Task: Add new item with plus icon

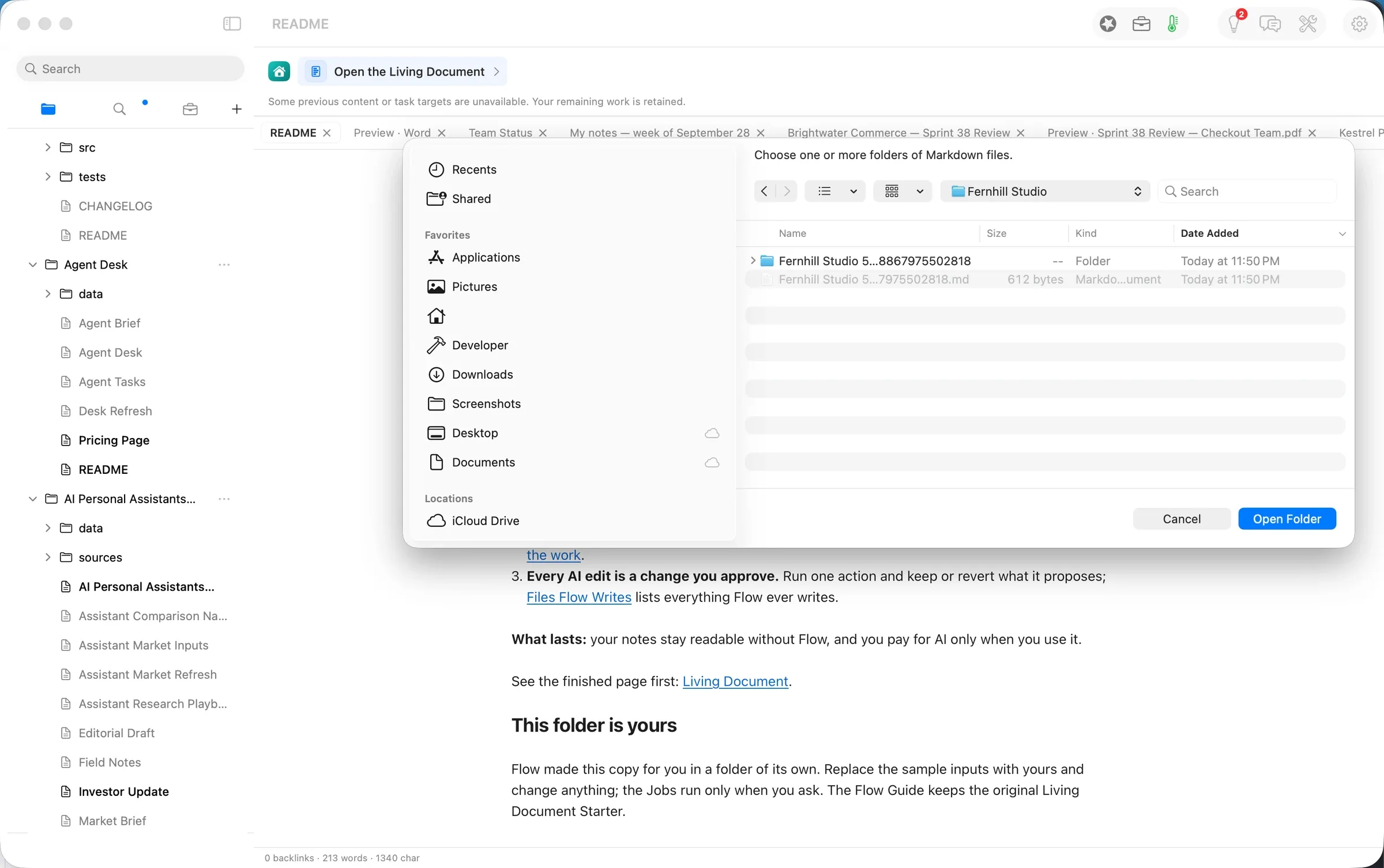Action: pos(236,109)
